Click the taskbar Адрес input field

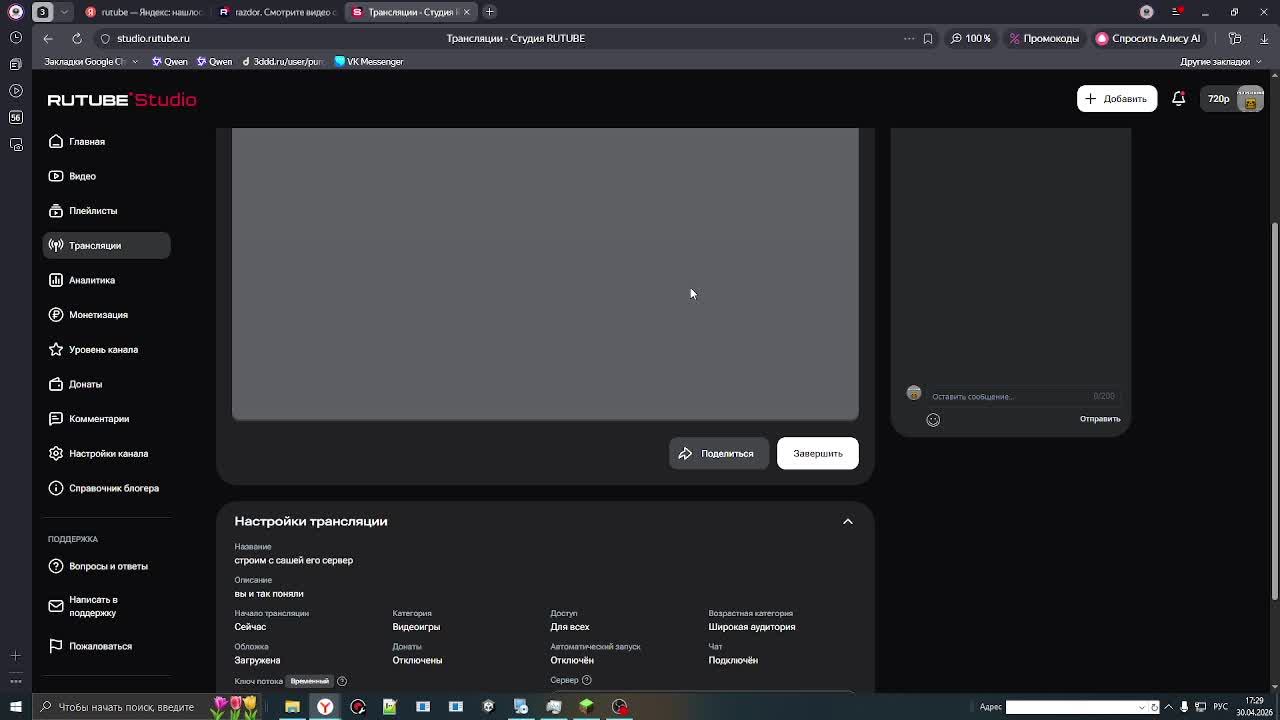(x=1075, y=707)
